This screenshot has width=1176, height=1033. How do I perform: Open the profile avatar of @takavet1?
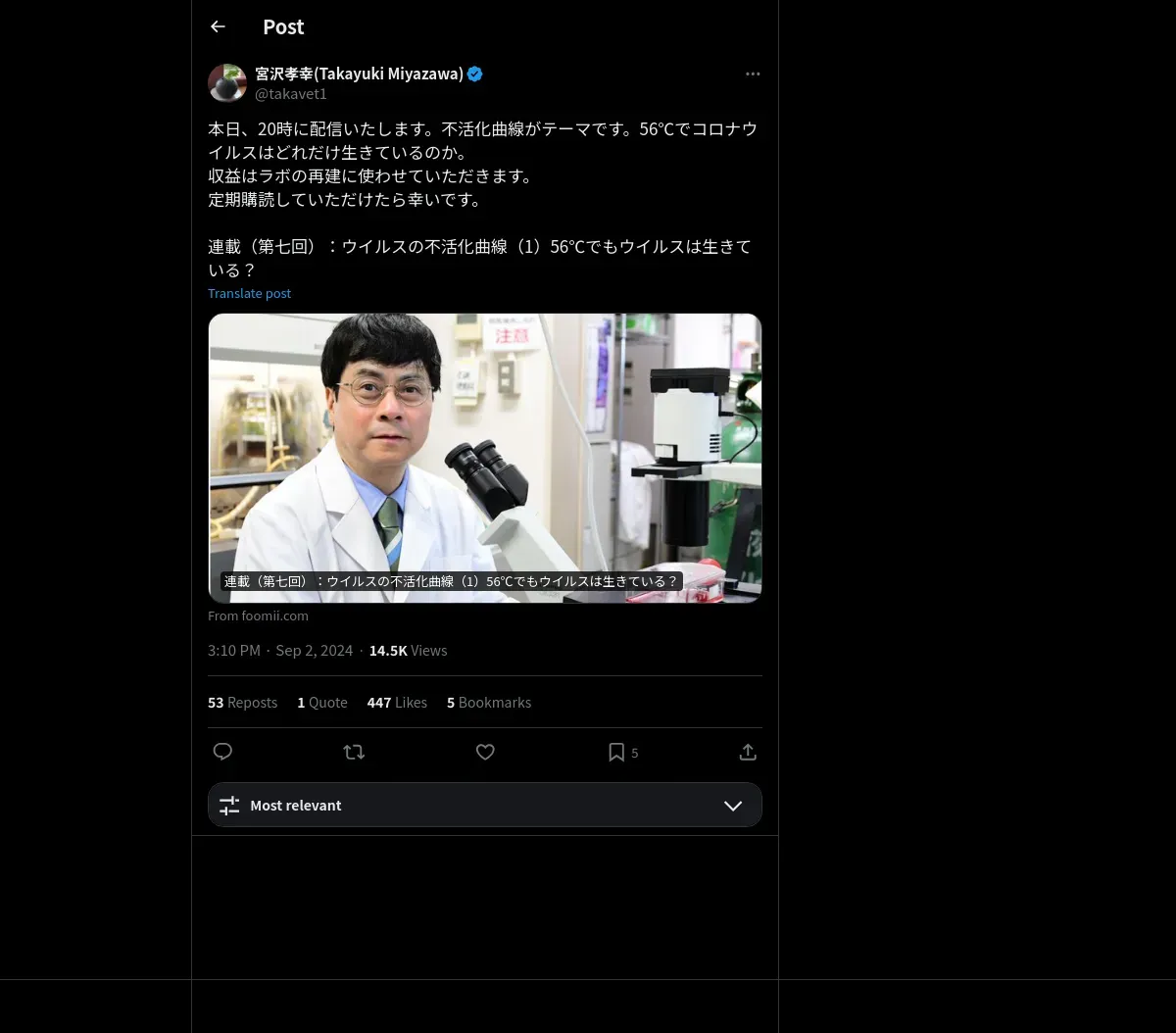(x=227, y=83)
